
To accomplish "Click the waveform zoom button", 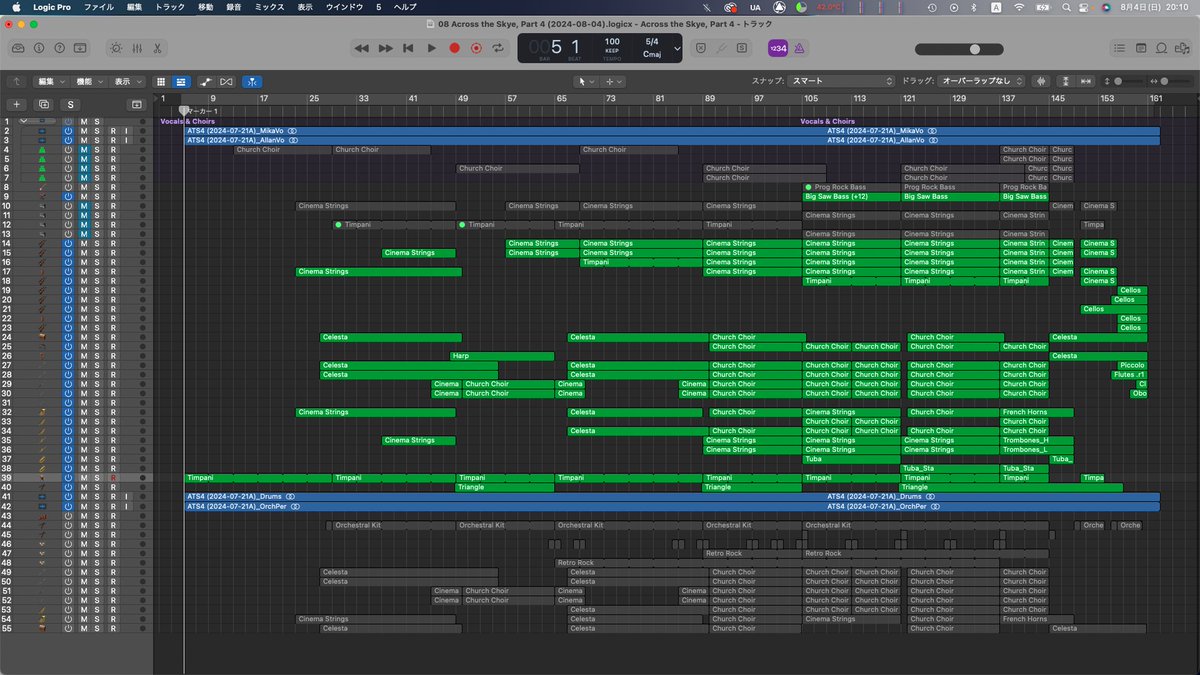I will point(1042,81).
